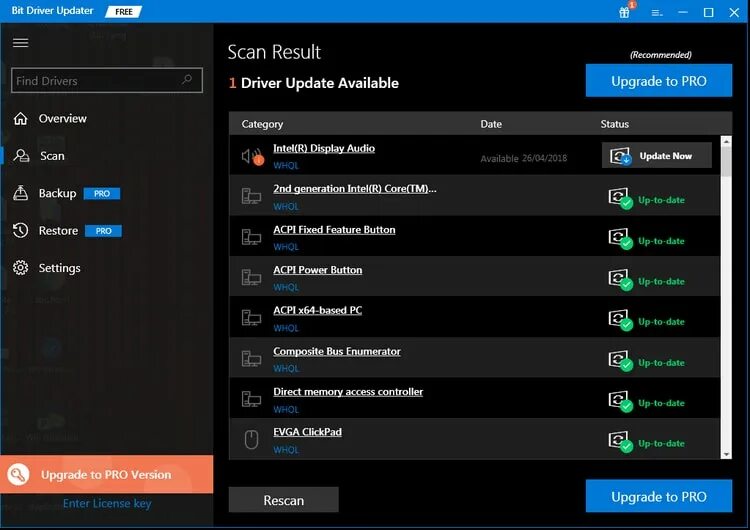Click the Enter License key link
Image resolution: width=750 pixels, height=530 pixels.
[107, 503]
